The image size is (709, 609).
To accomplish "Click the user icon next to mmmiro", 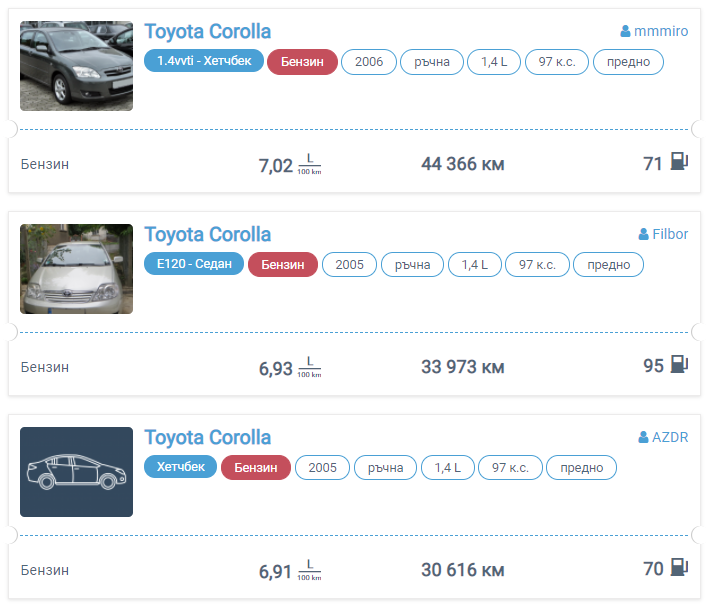I will (x=626, y=32).
